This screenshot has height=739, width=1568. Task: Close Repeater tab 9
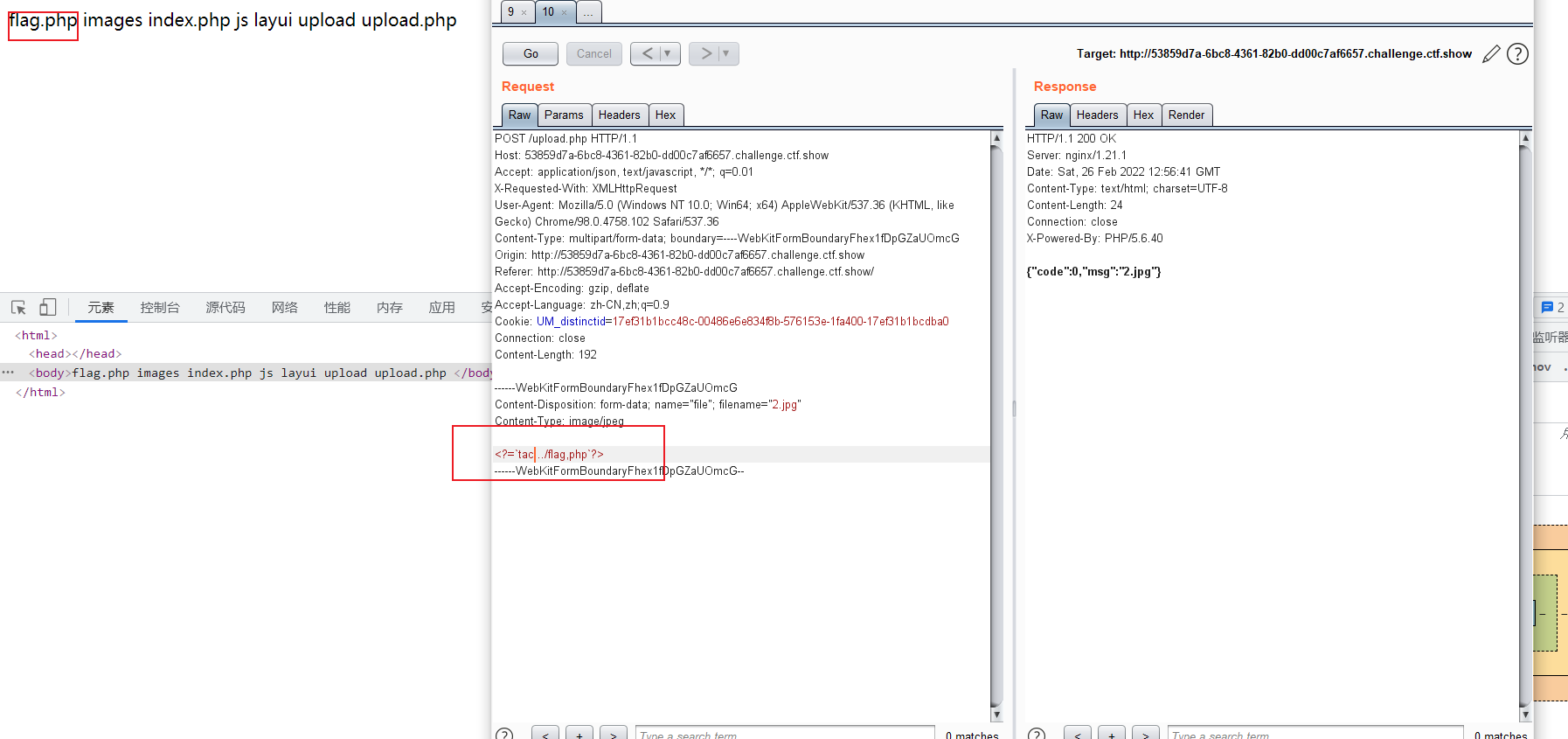point(524,12)
